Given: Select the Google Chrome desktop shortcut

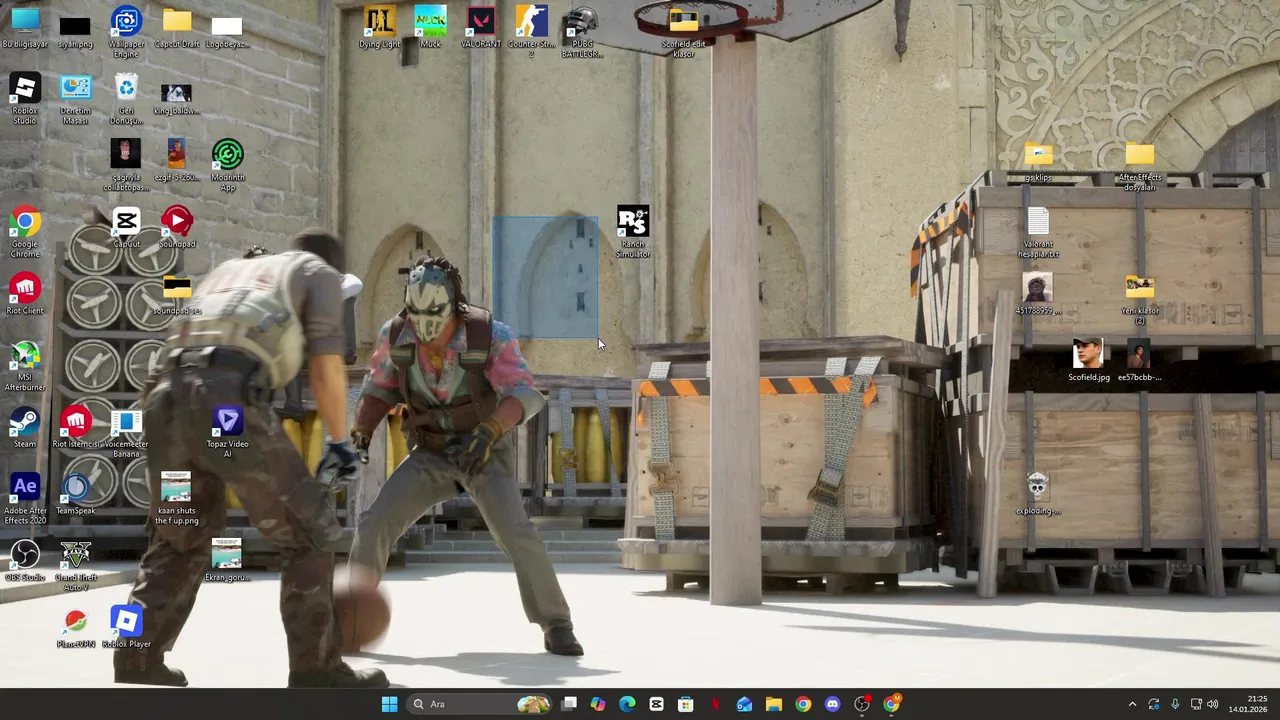Looking at the screenshot, I should (25, 232).
